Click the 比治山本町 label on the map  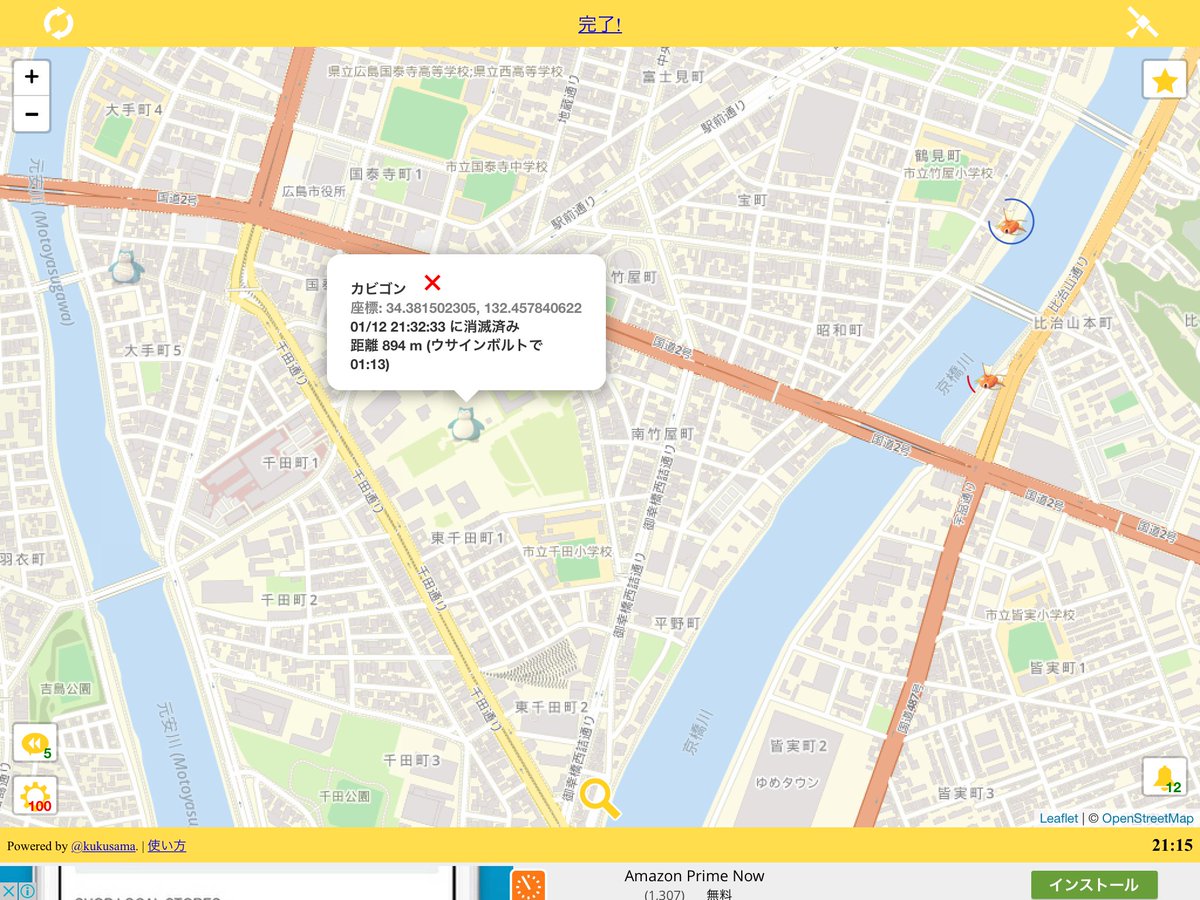tap(1073, 323)
